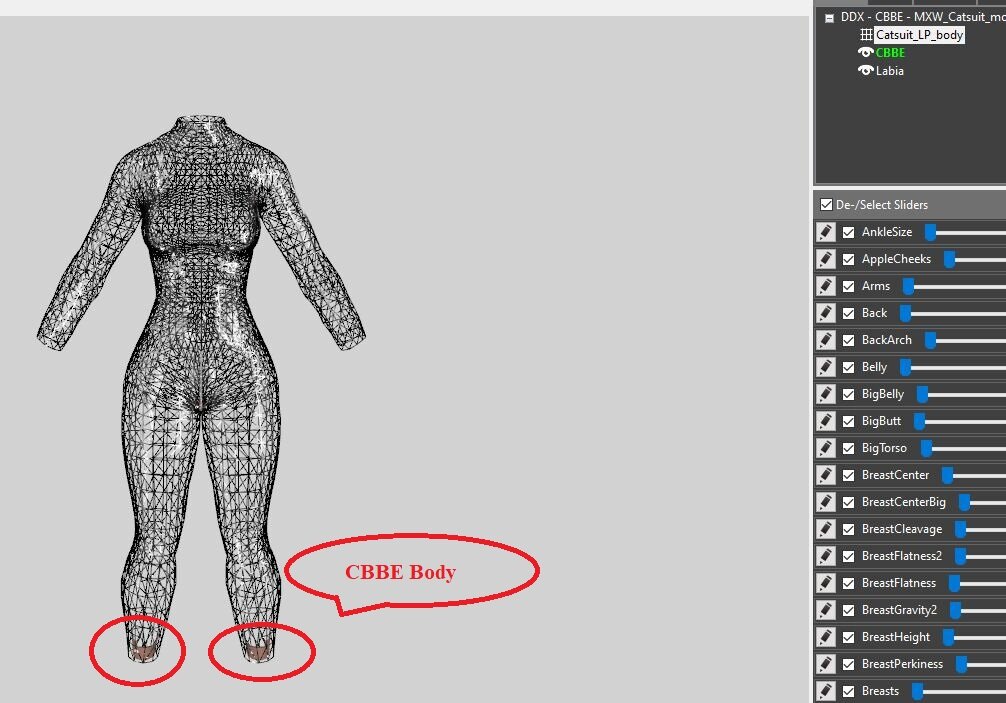The width and height of the screenshot is (1006, 703).
Task: Toggle the BackArch checkbox
Action: 848,340
